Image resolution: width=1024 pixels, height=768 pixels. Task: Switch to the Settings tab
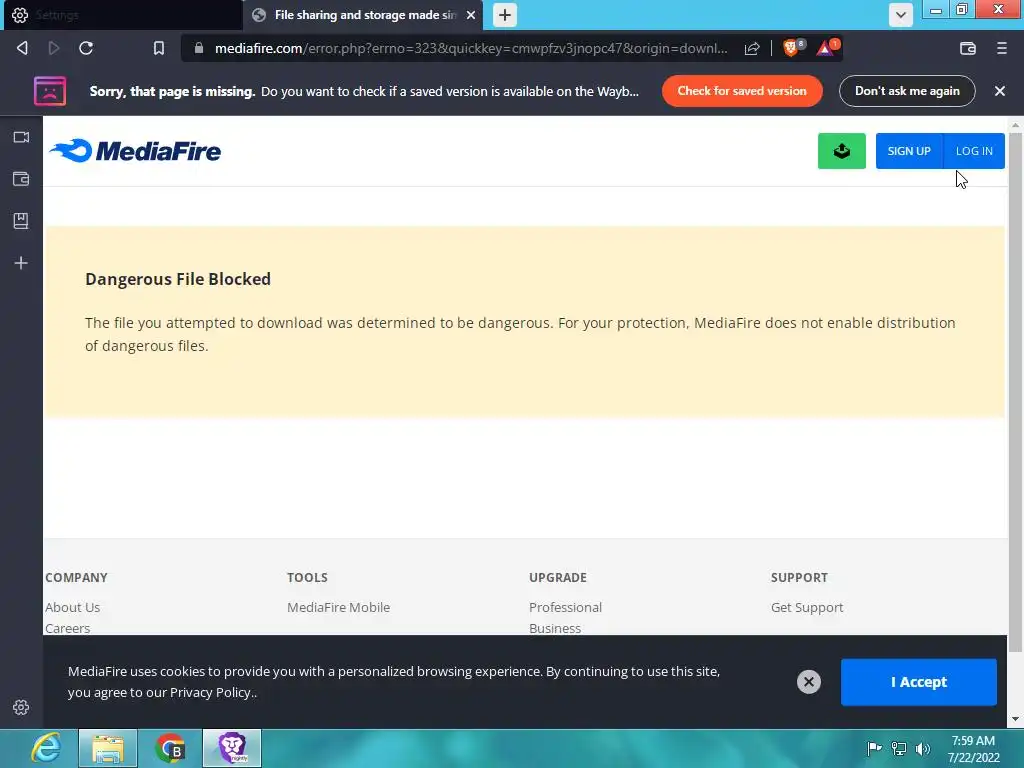tap(123, 15)
